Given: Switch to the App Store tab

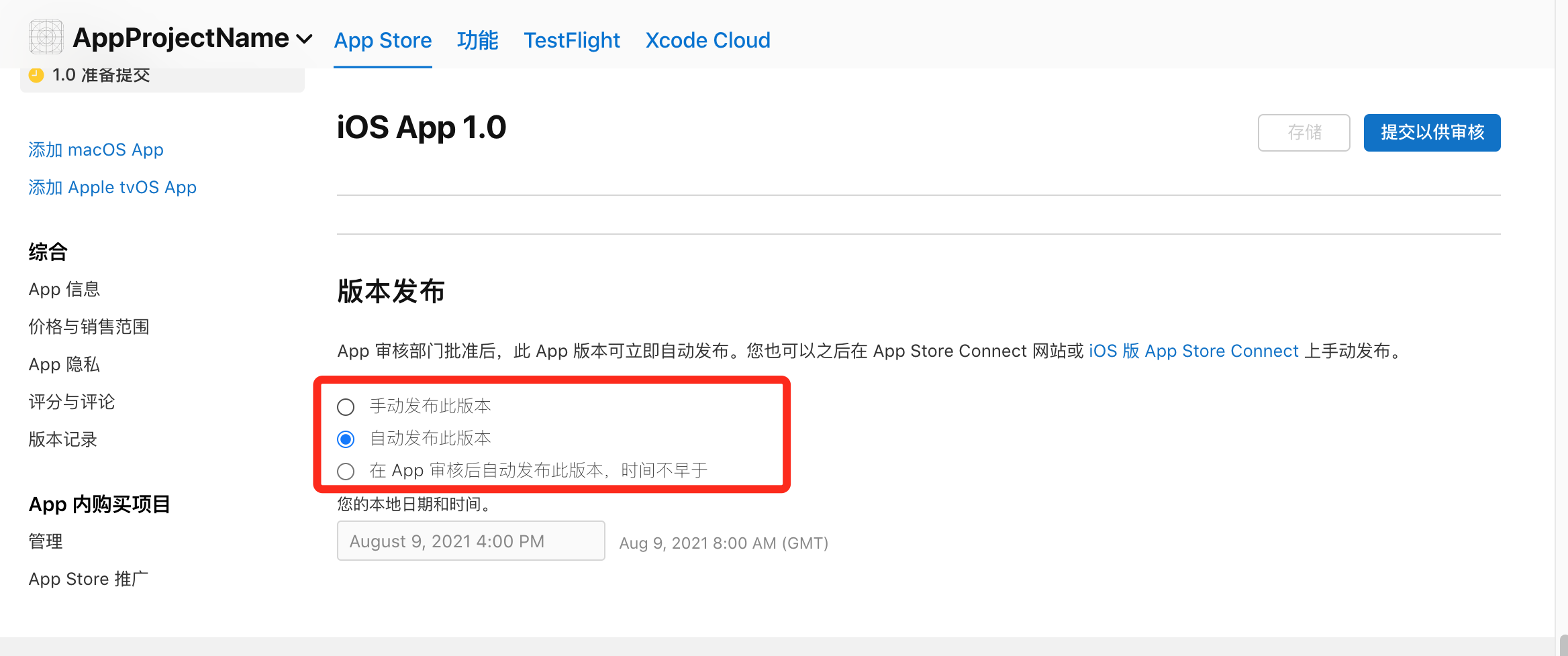Looking at the screenshot, I should pyautogui.click(x=383, y=40).
